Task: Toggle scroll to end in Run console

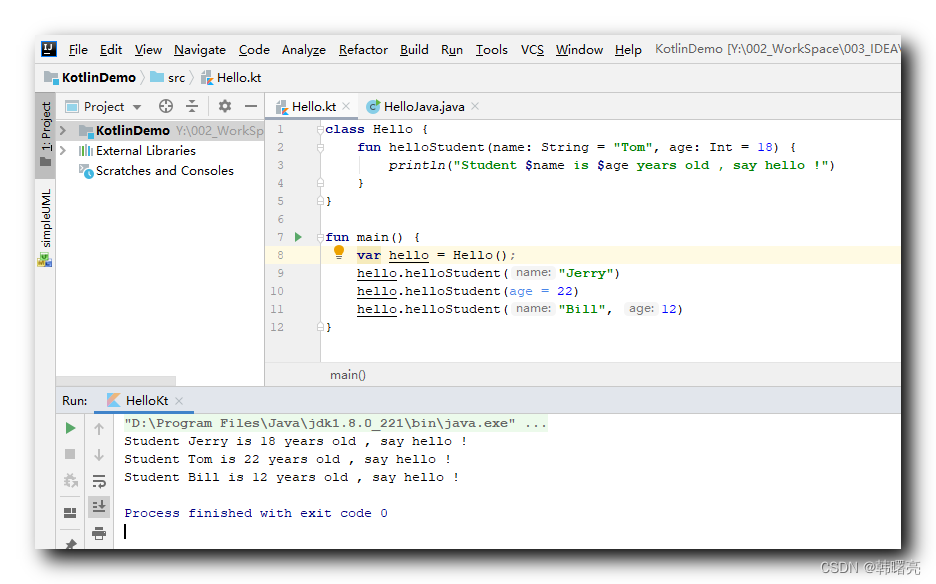Action: pos(99,506)
